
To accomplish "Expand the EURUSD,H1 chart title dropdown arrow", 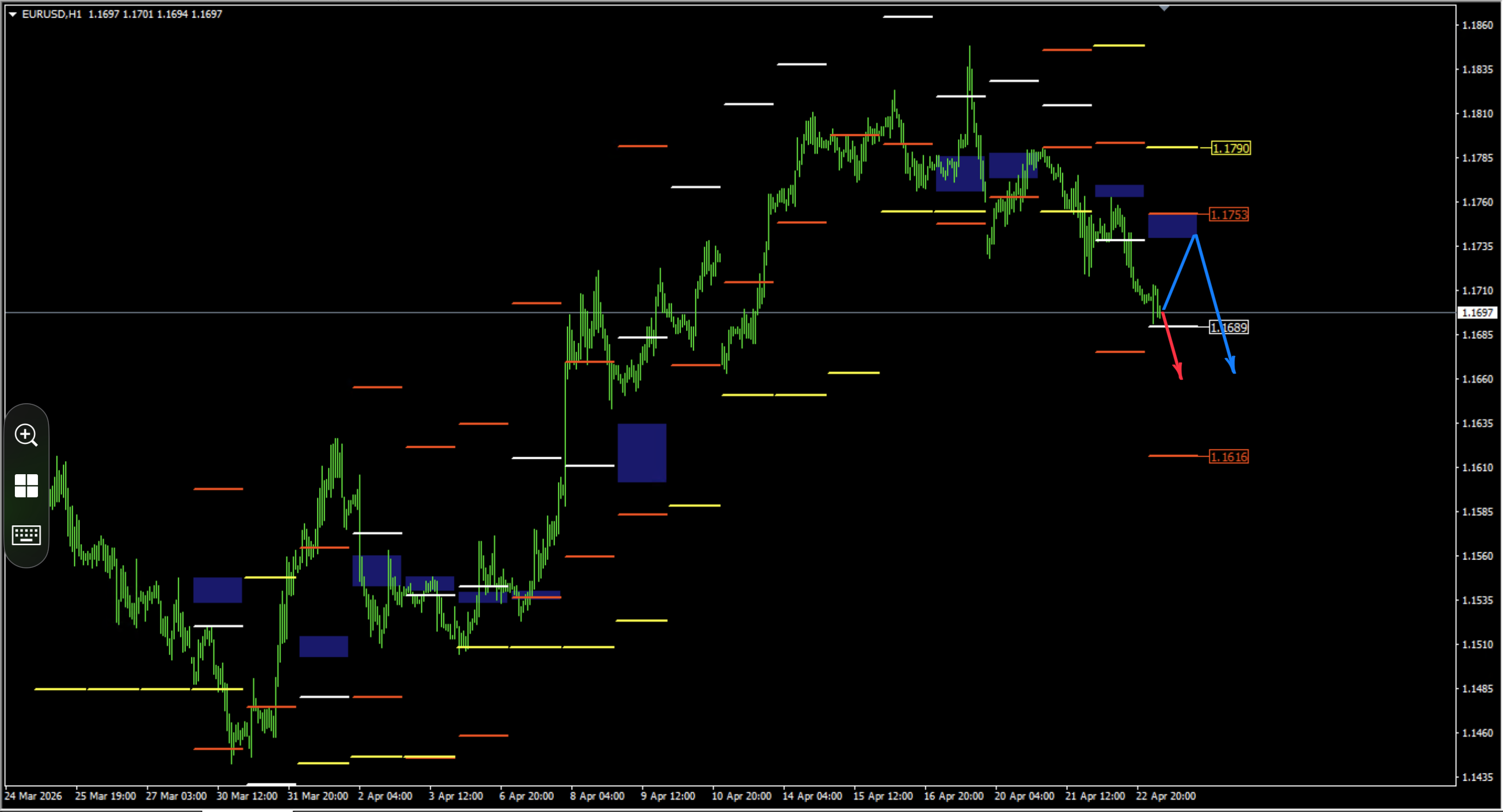I will point(12,14).
